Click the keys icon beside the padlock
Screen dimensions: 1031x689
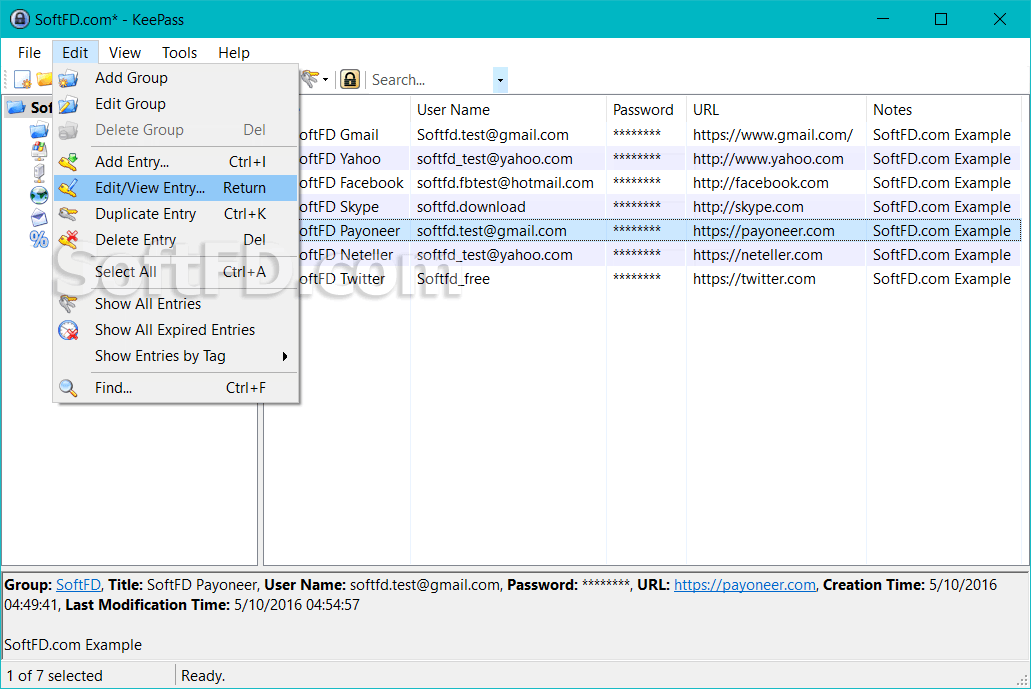[x=310, y=80]
